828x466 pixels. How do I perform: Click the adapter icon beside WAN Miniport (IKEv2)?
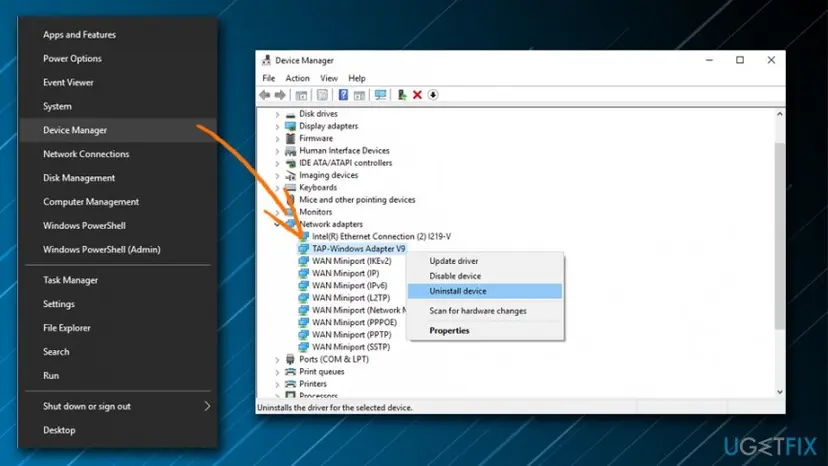303,261
